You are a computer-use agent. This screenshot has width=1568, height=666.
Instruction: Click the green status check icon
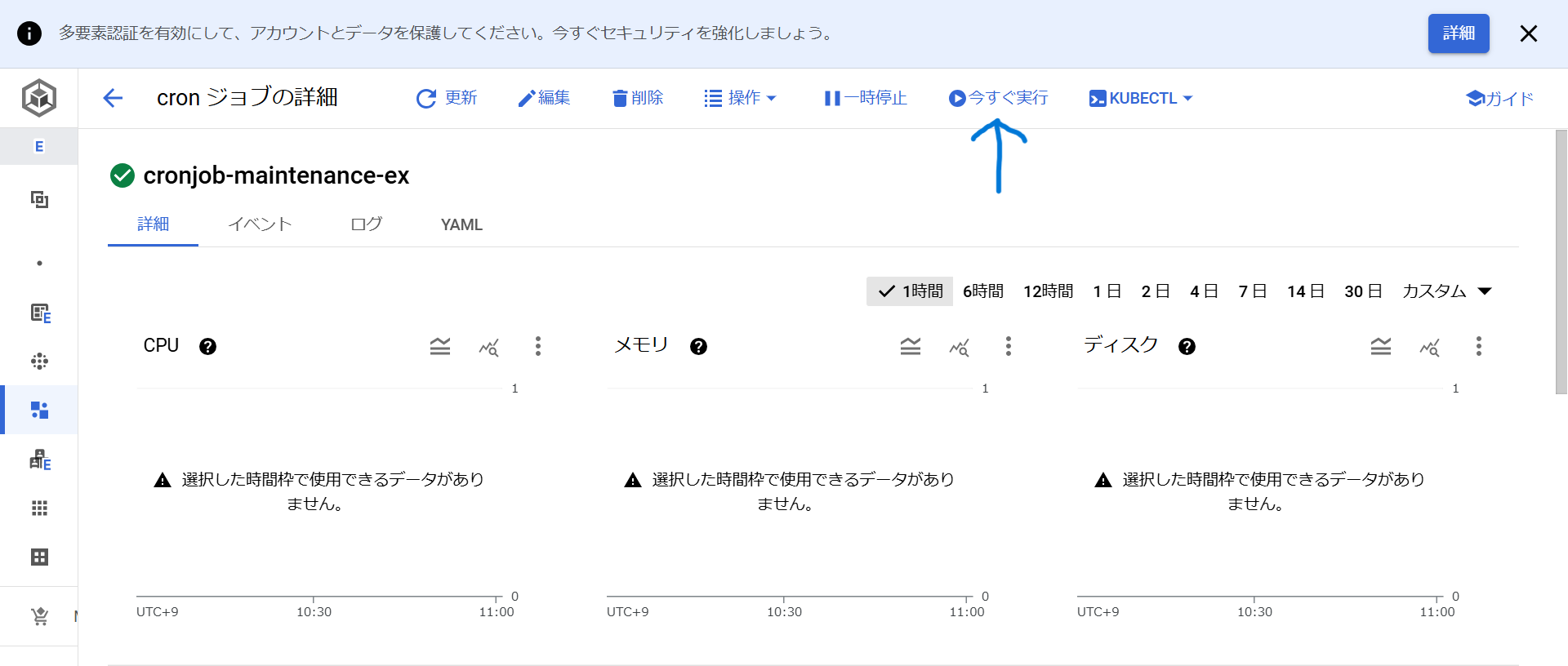click(122, 175)
